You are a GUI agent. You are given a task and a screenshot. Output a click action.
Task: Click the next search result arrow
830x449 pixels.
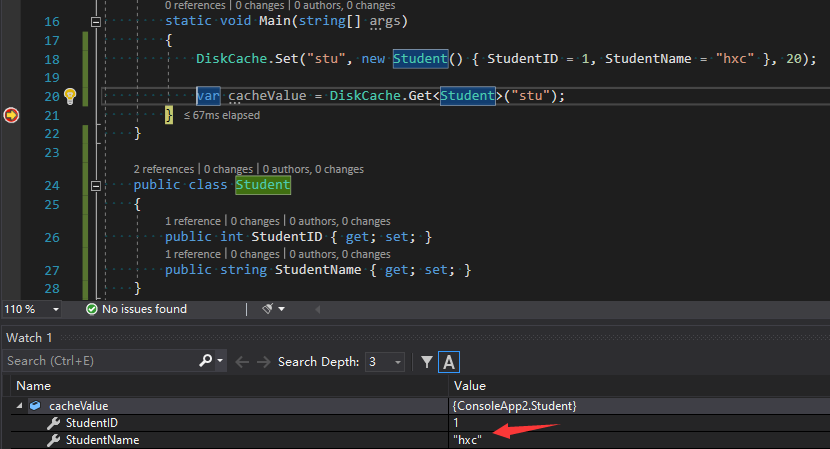click(264, 362)
